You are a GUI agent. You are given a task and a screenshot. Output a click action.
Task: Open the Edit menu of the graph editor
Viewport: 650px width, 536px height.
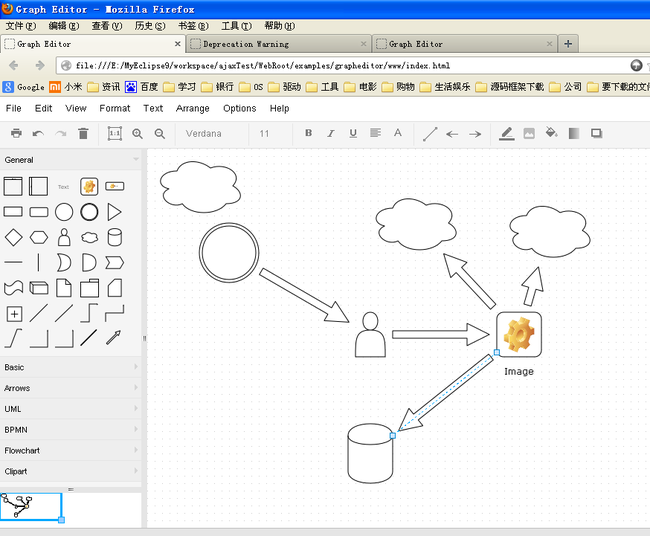44,109
